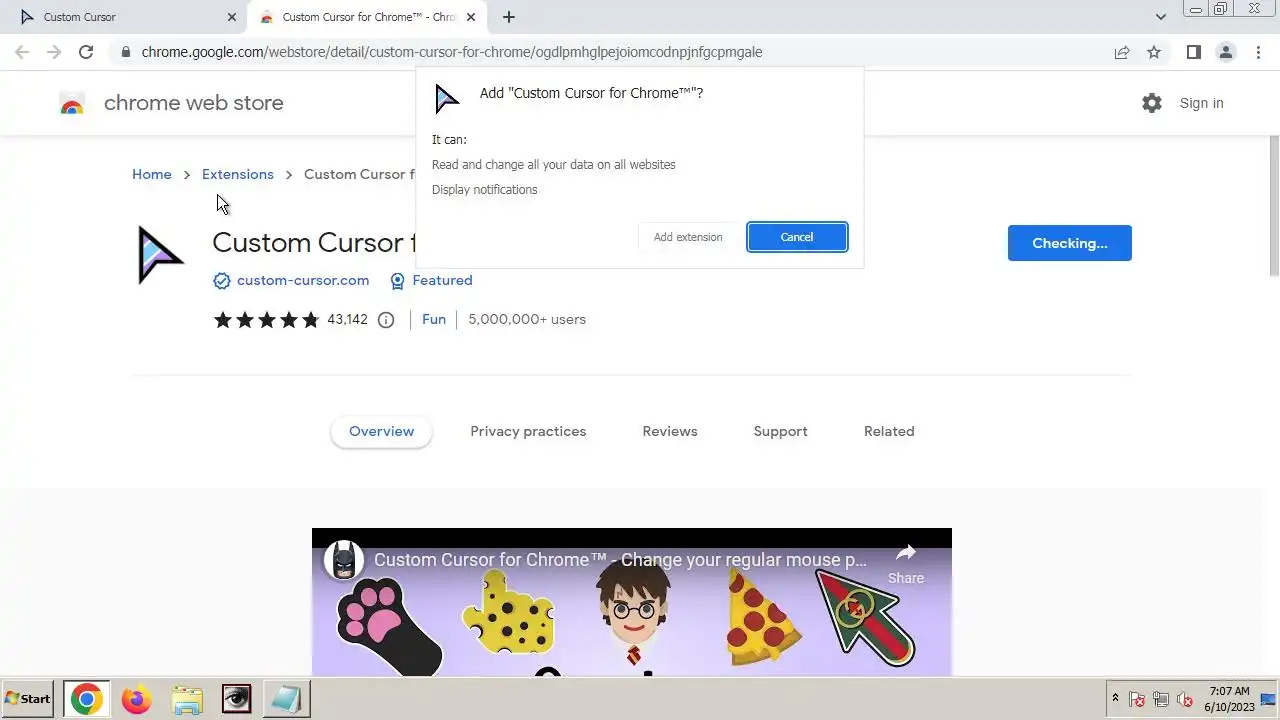Screen dimensions: 1280x720
Task: Click the address bar URL
Action: coord(452,52)
